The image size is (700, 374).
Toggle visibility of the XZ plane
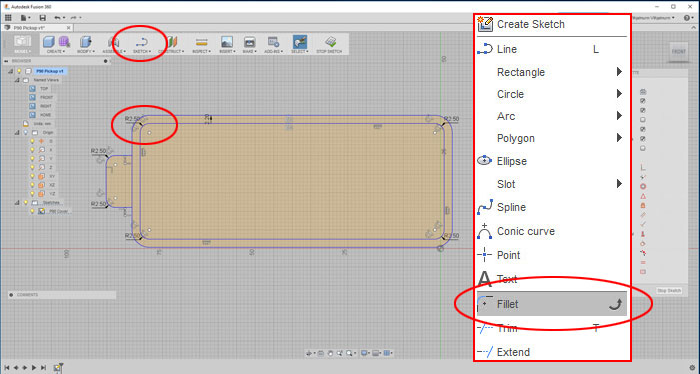point(32,185)
